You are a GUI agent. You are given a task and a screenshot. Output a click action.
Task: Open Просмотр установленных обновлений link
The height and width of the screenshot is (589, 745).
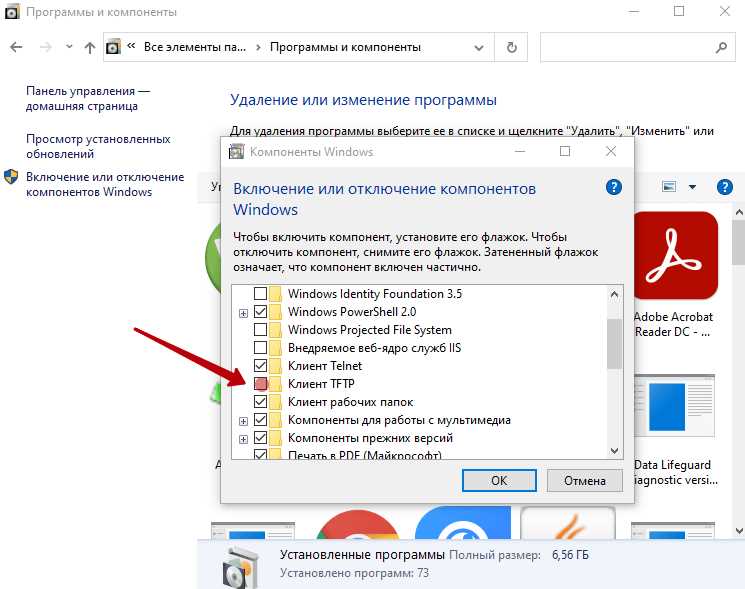tap(98, 147)
